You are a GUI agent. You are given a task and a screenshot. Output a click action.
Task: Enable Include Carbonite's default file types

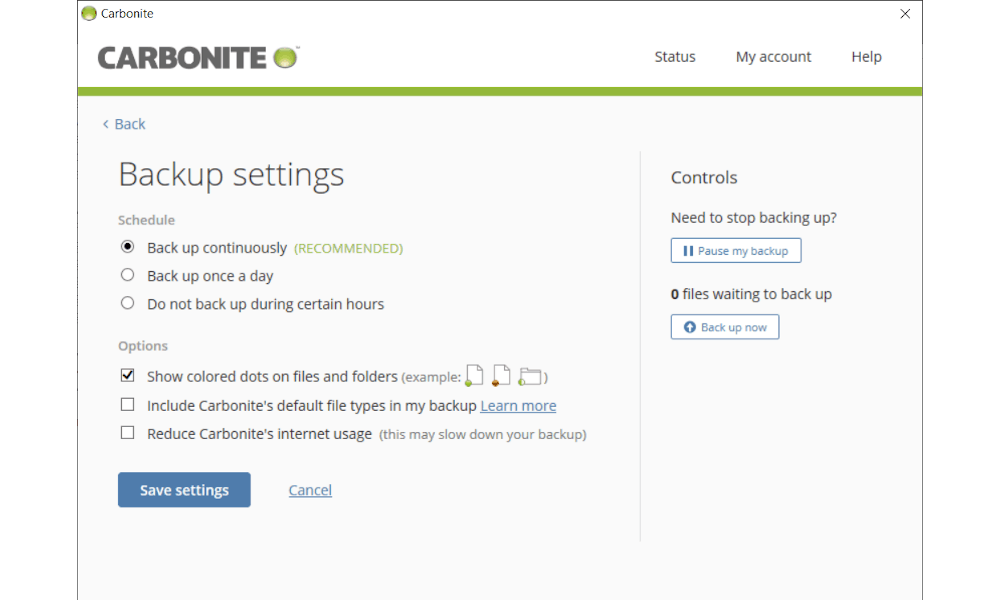[127, 405]
